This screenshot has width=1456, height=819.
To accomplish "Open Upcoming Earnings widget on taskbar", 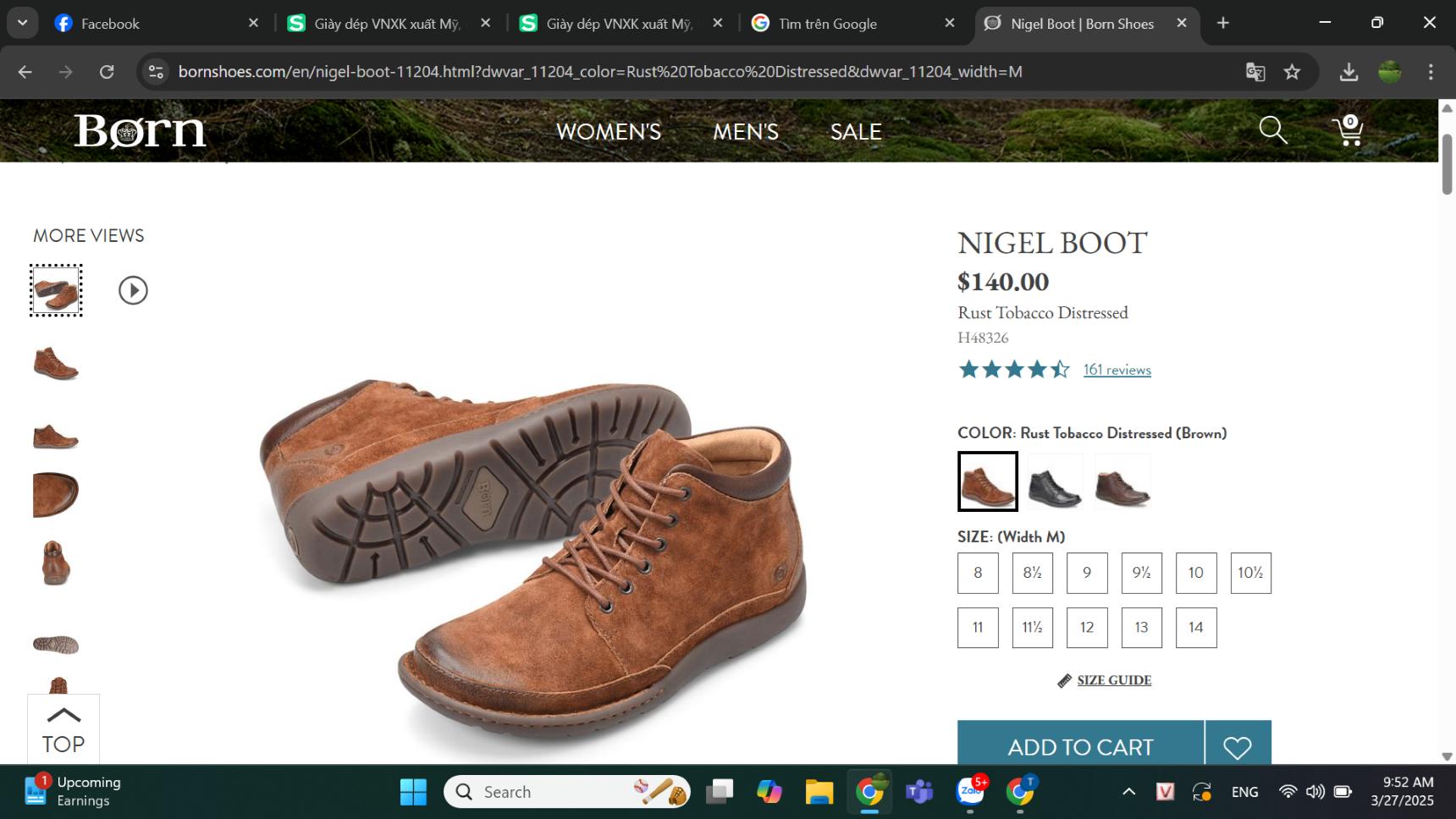I will point(73,792).
